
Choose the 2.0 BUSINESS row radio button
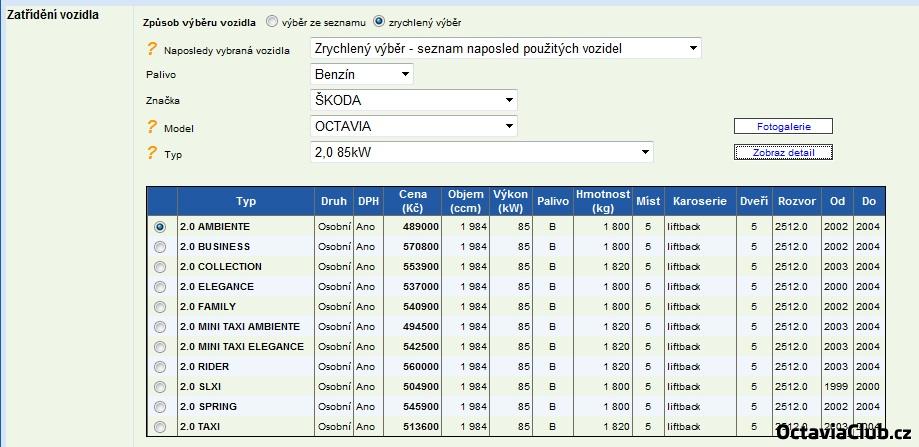160,247
